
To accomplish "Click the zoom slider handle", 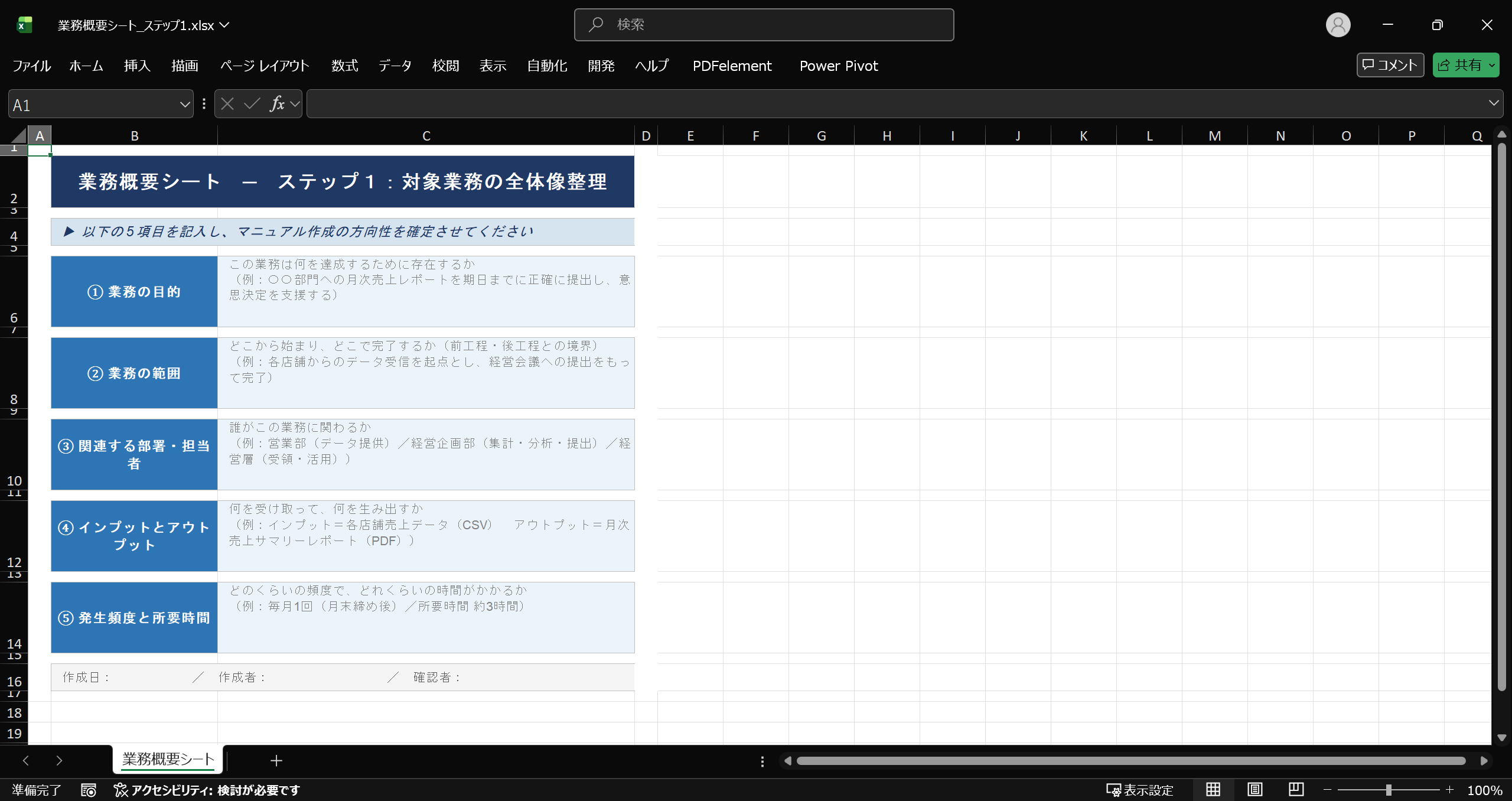I will pyautogui.click(x=1389, y=790).
